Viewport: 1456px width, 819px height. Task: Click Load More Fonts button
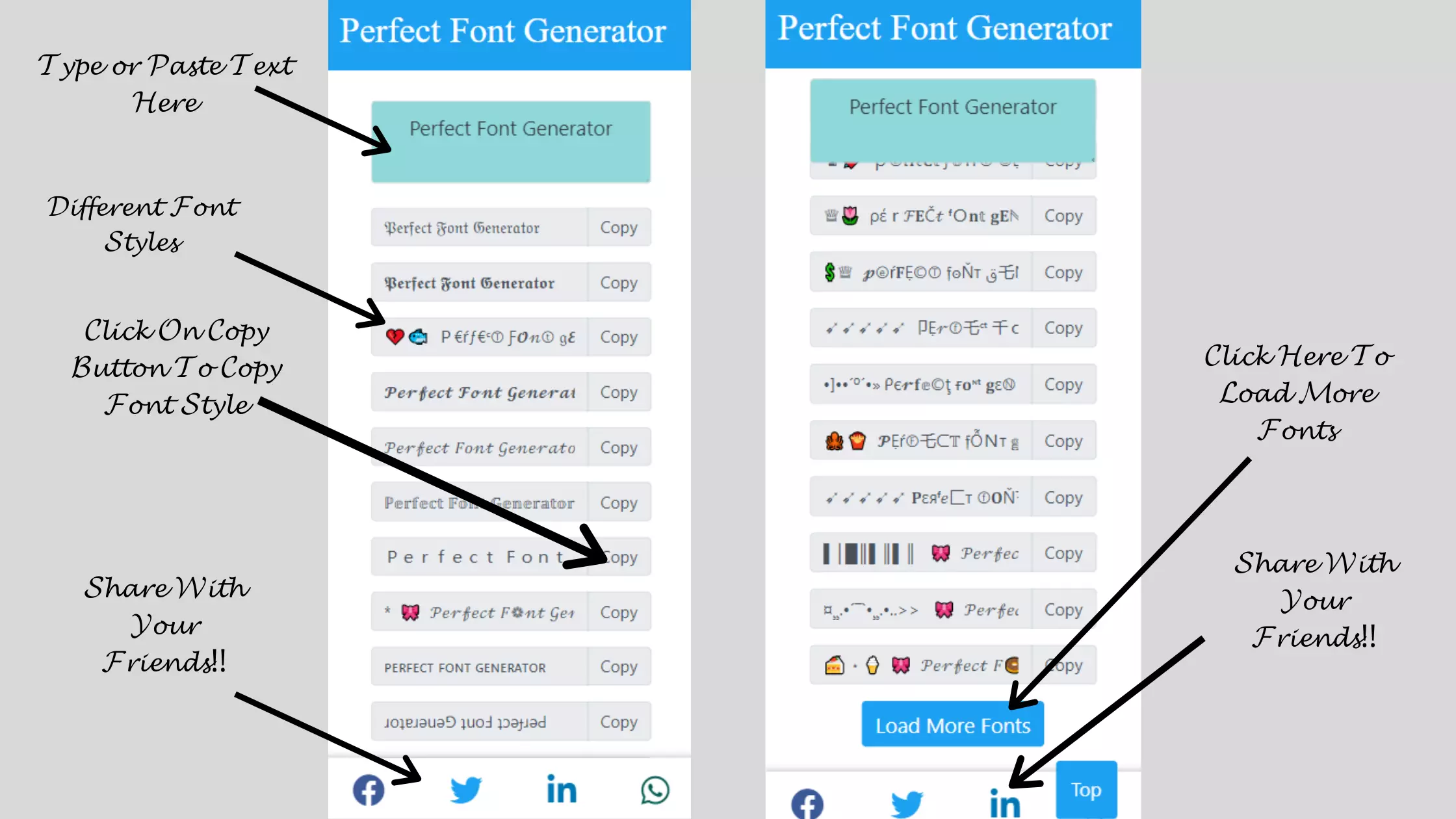(952, 725)
